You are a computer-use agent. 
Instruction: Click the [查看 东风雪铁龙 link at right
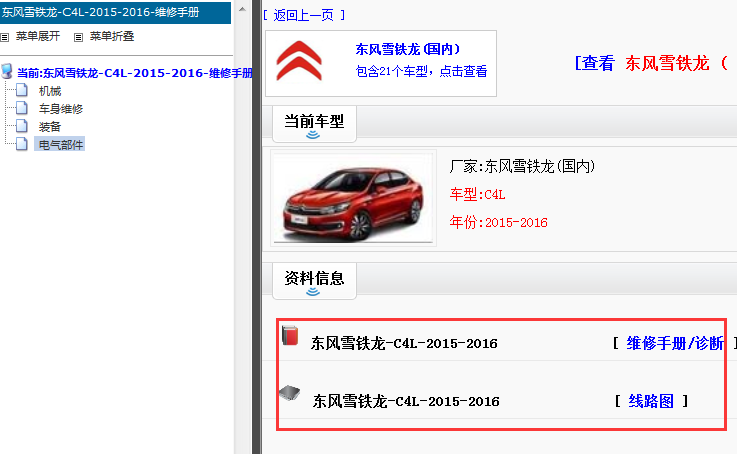point(651,63)
